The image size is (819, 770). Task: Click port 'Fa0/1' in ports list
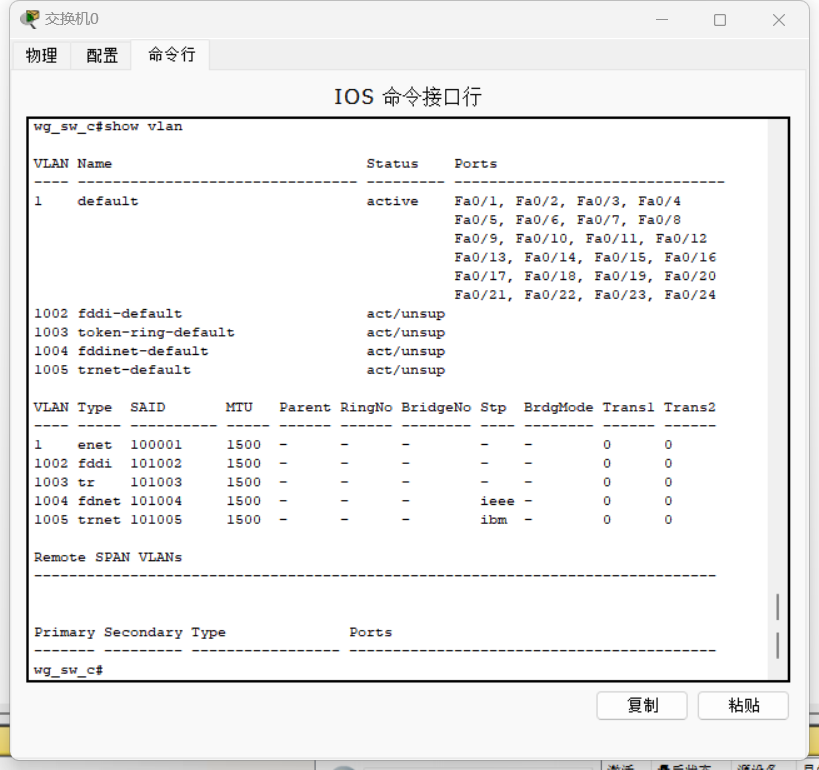[x=475, y=201]
